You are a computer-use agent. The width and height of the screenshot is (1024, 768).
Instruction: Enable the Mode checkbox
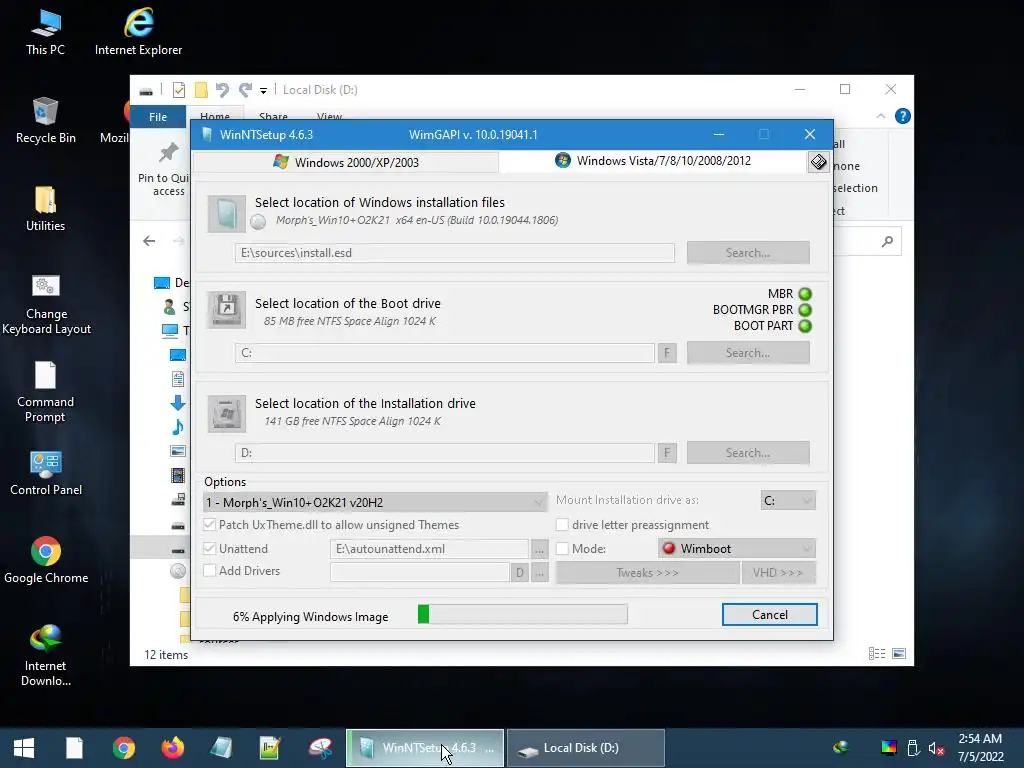tap(562, 549)
